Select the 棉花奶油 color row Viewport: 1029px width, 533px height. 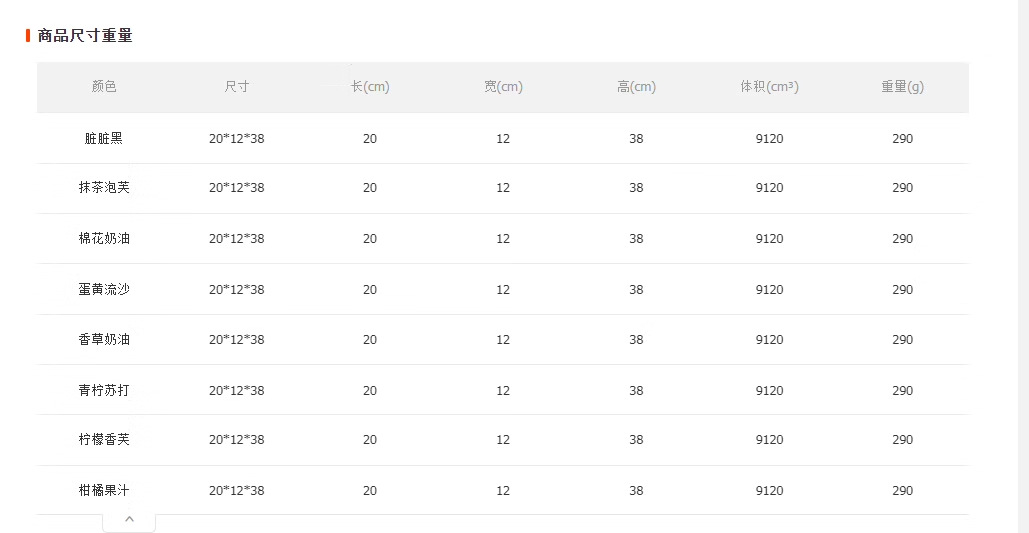(x=104, y=239)
